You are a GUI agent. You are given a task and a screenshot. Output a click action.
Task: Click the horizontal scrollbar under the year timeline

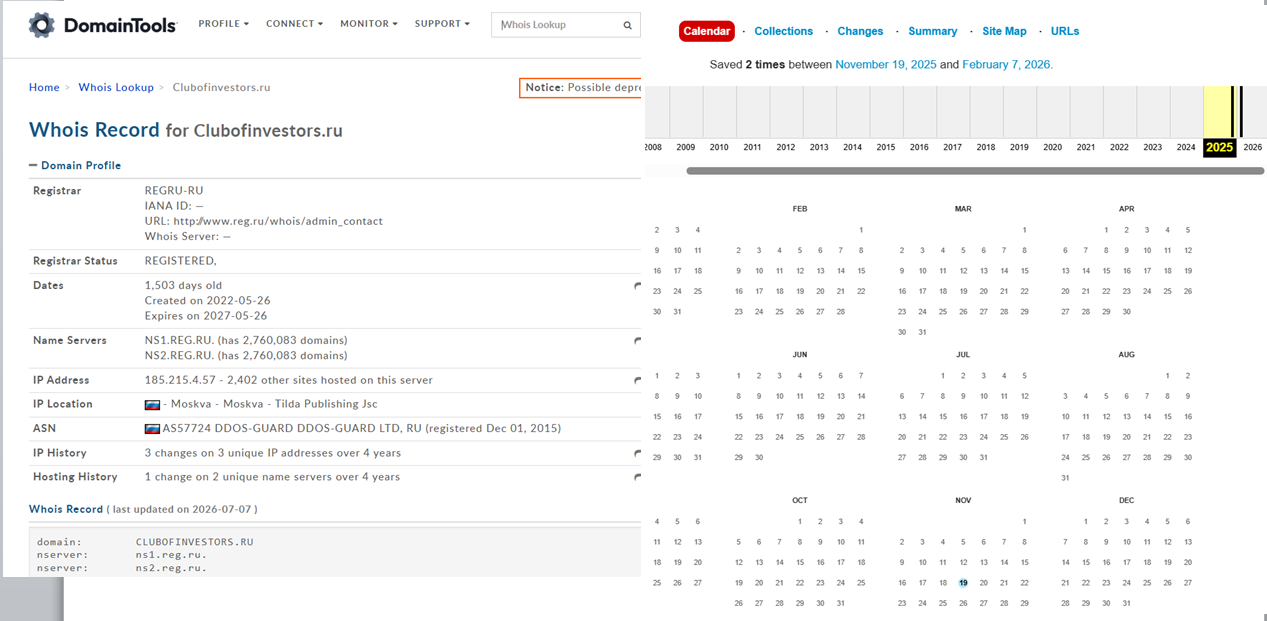point(975,171)
